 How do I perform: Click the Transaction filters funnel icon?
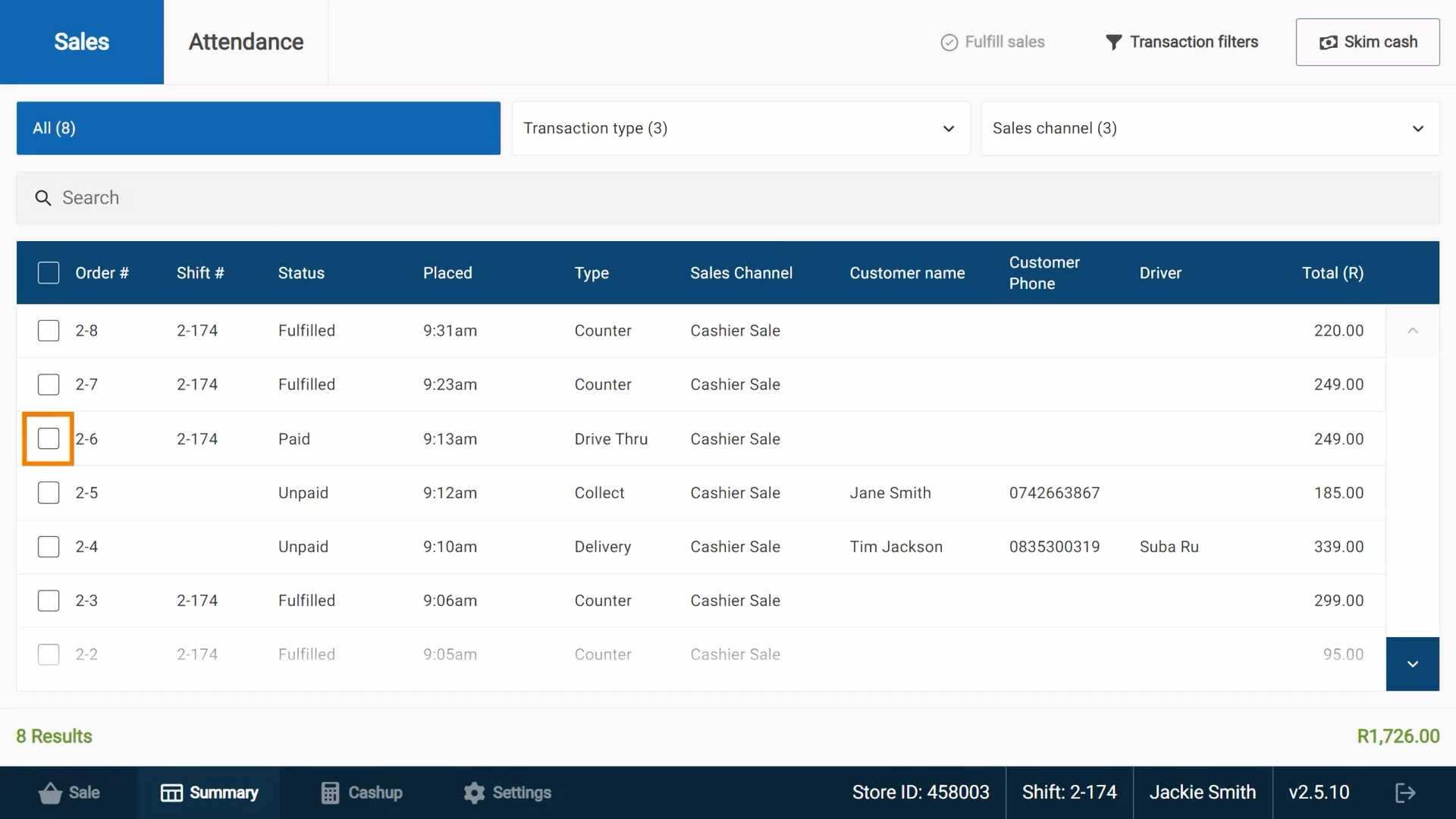[x=1112, y=42]
